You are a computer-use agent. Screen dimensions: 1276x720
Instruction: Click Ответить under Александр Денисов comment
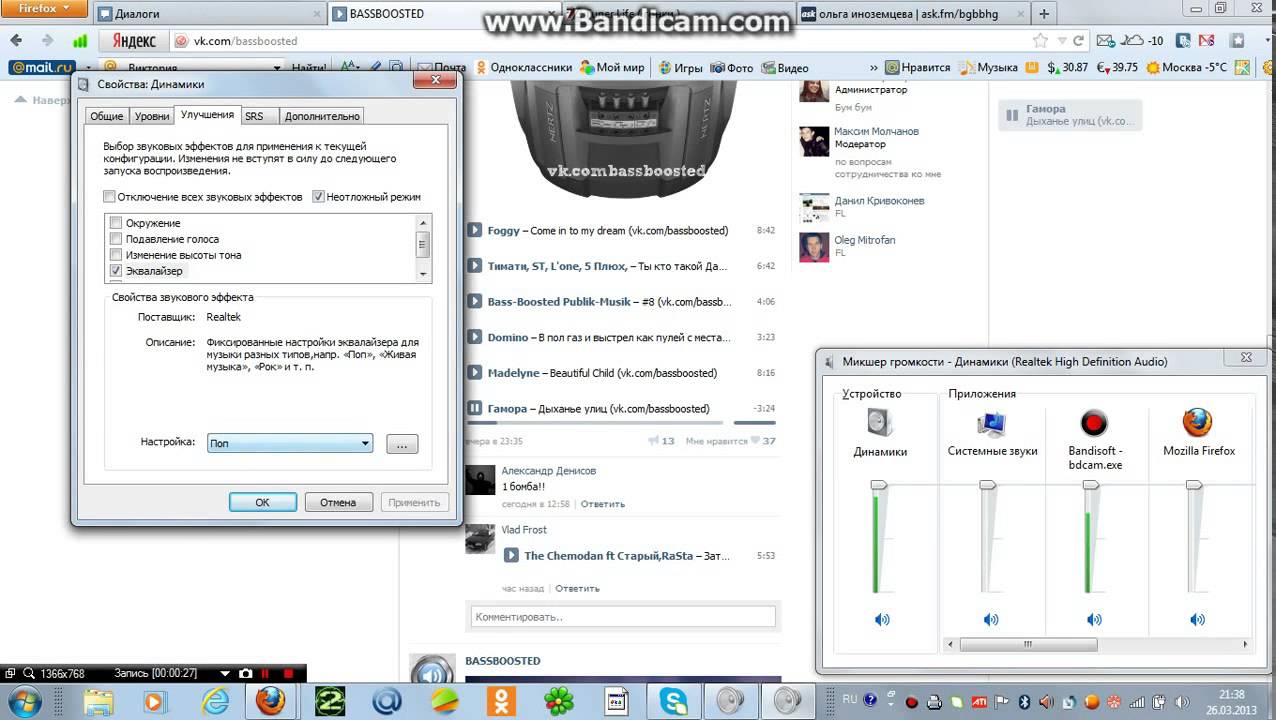(603, 504)
